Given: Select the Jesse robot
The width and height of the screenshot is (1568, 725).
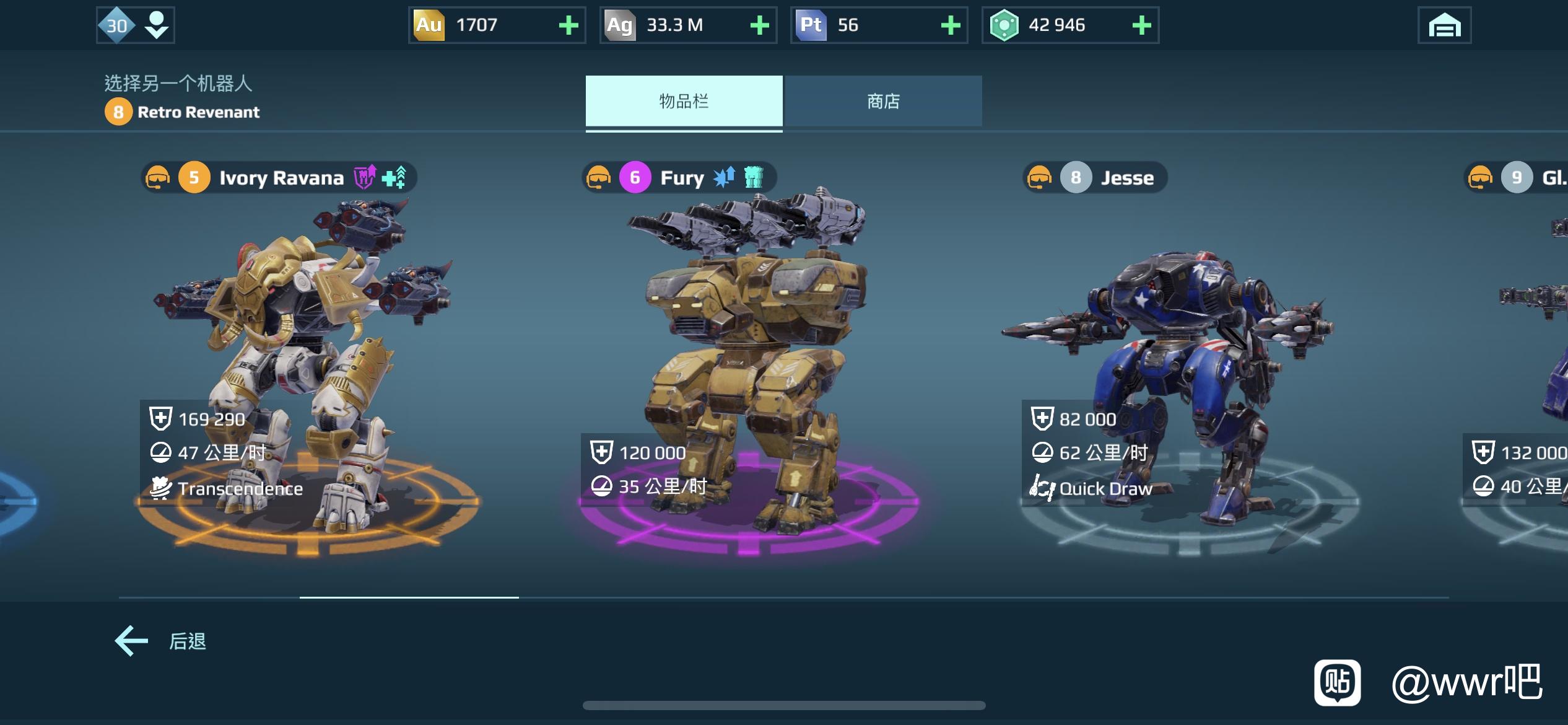Looking at the screenshot, I should coord(1177,359).
